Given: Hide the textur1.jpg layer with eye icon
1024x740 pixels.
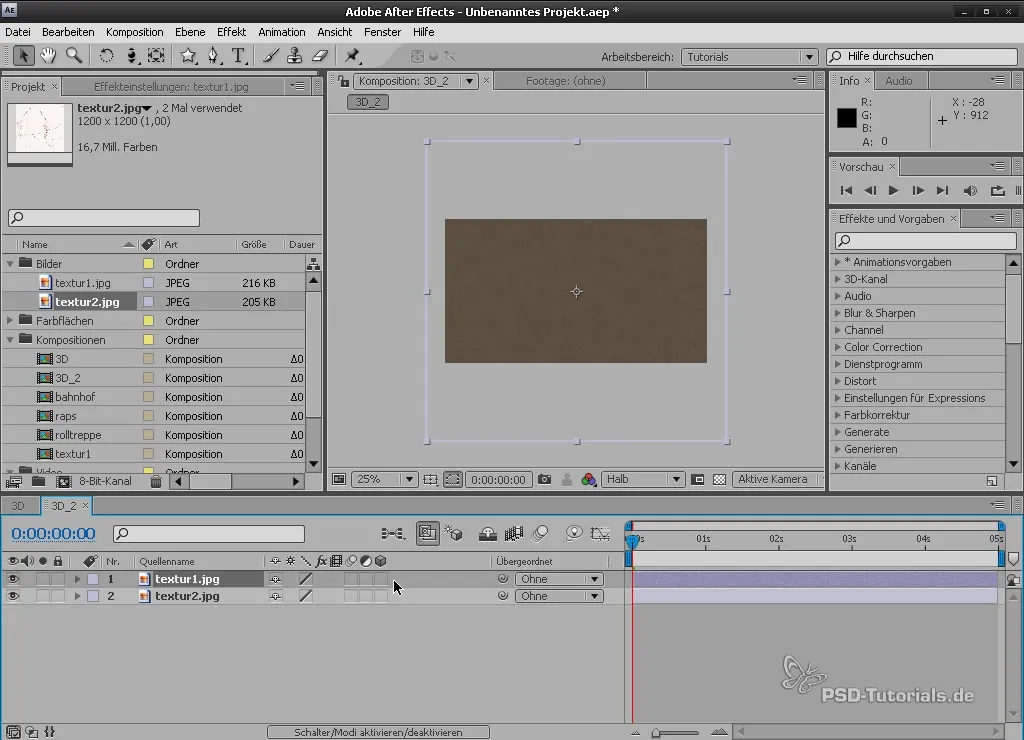Looking at the screenshot, I should point(13,579).
